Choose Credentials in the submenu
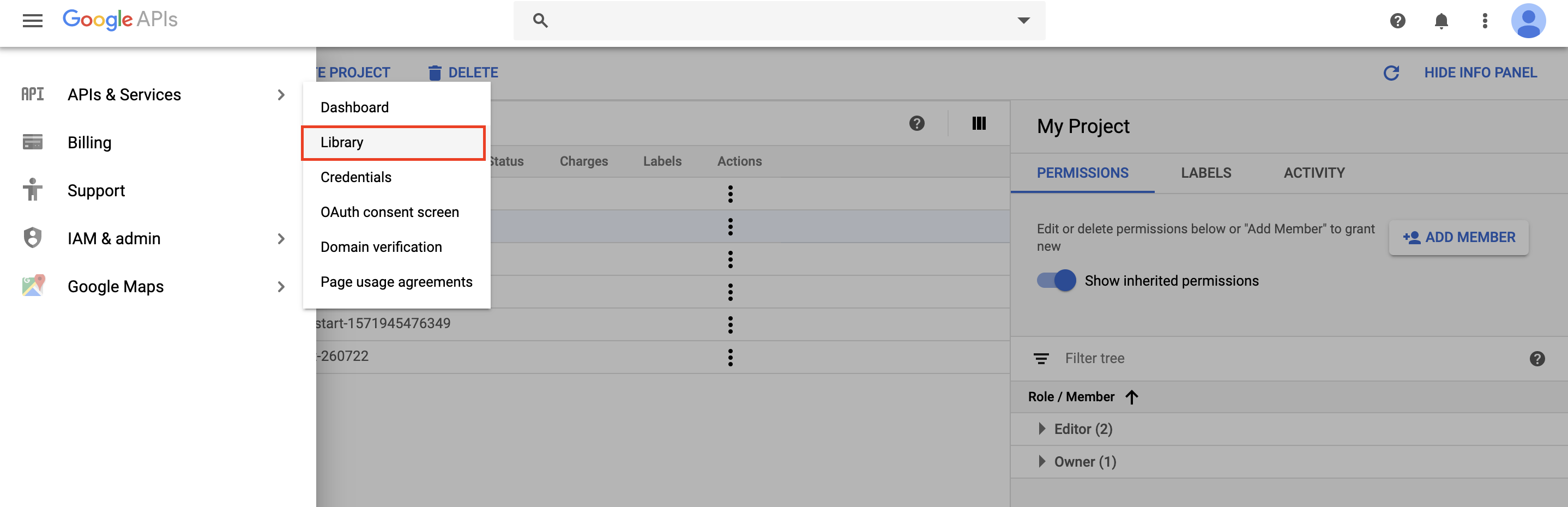Screen dimensions: 1568x507 (x=355, y=178)
